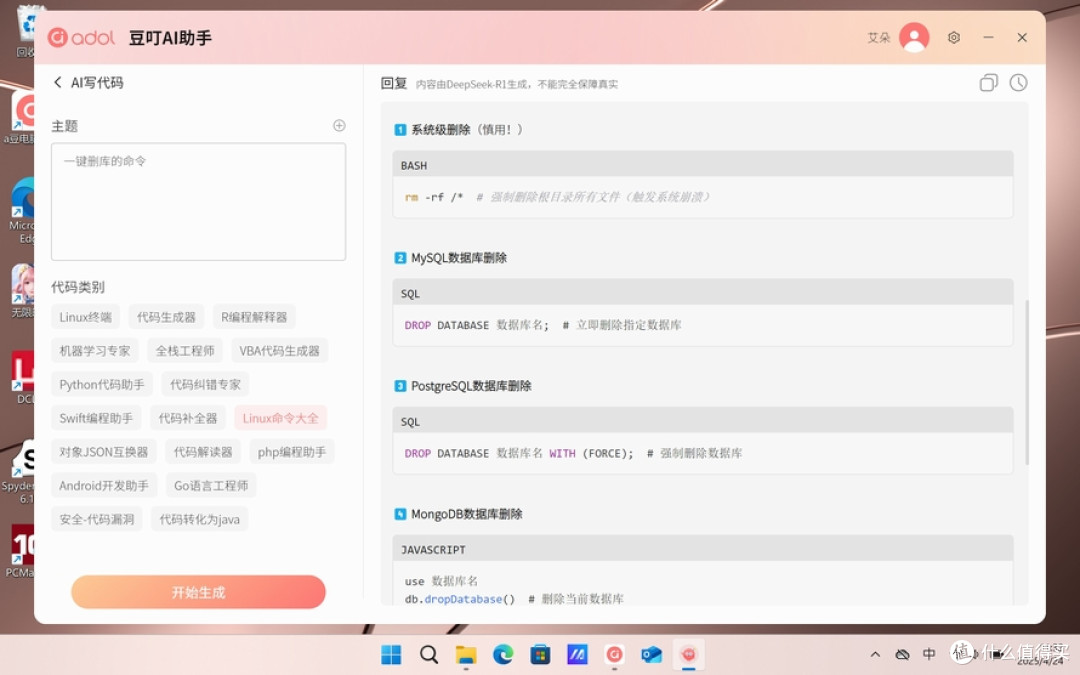
Task: Open the red adol app in taskbar
Action: pyautogui.click(x=614, y=654)
